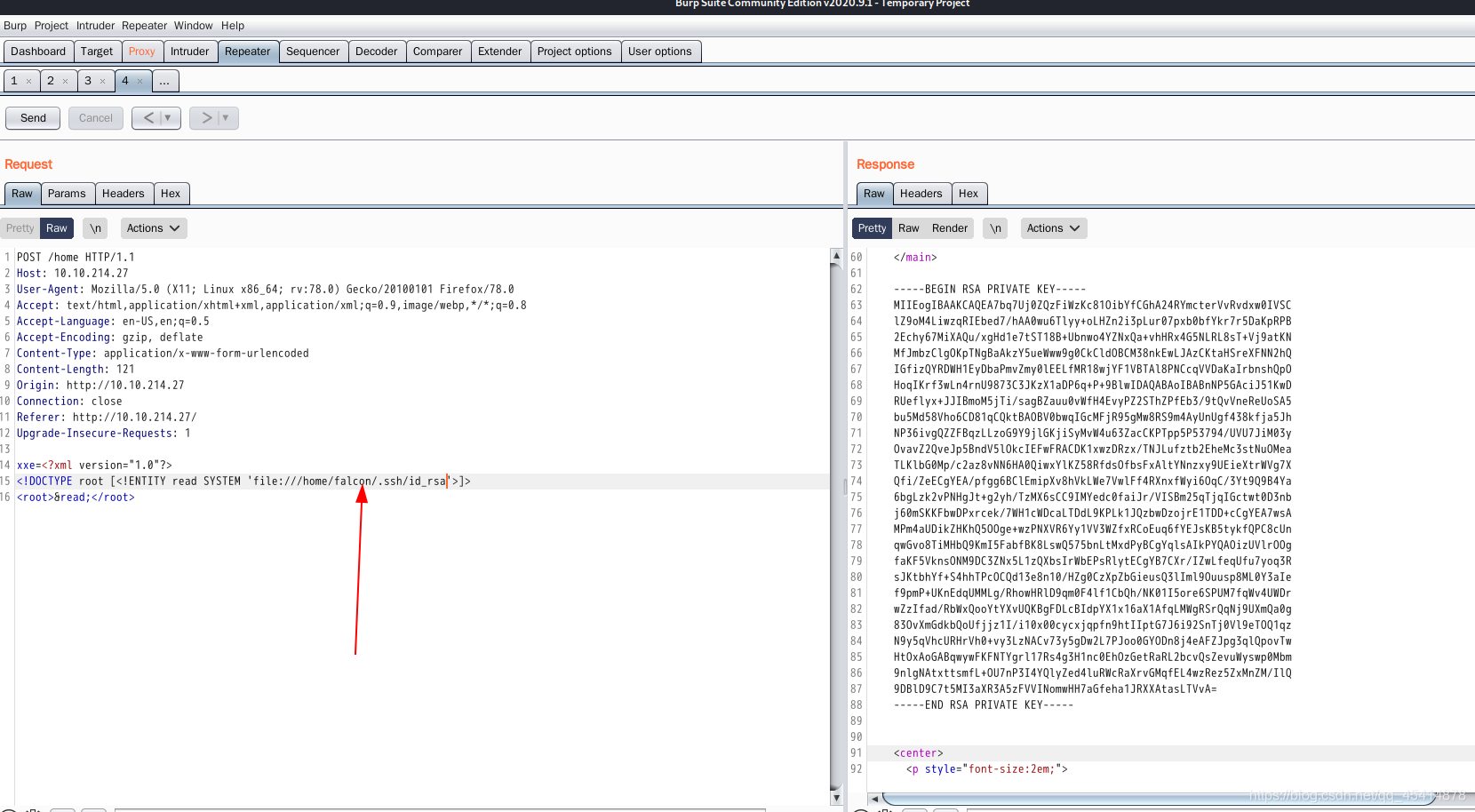Switch to the Sequencer tab
This screenshot has width=1475, height=812.
tap(313, 52)
